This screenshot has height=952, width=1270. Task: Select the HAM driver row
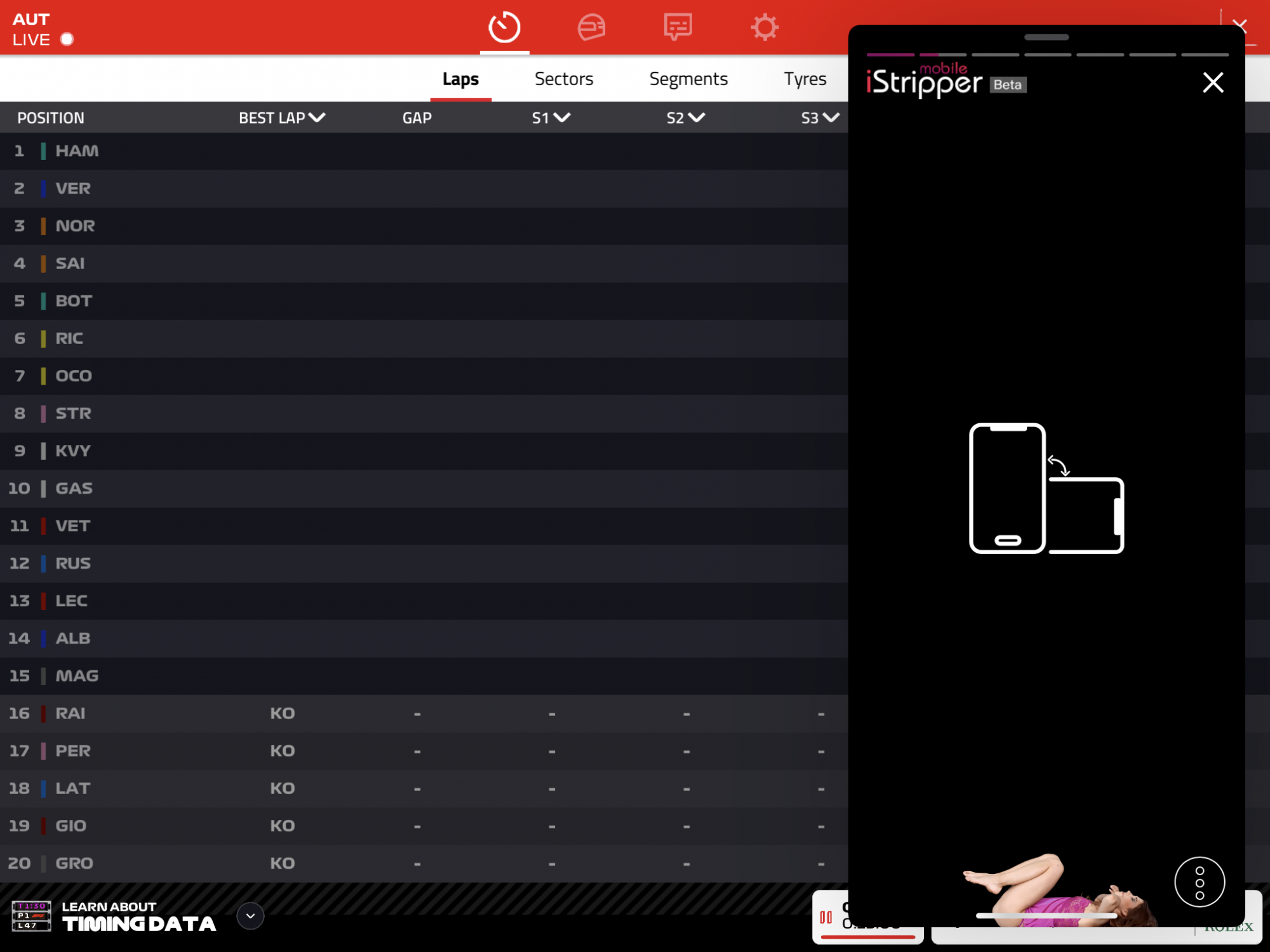point(77,151)
